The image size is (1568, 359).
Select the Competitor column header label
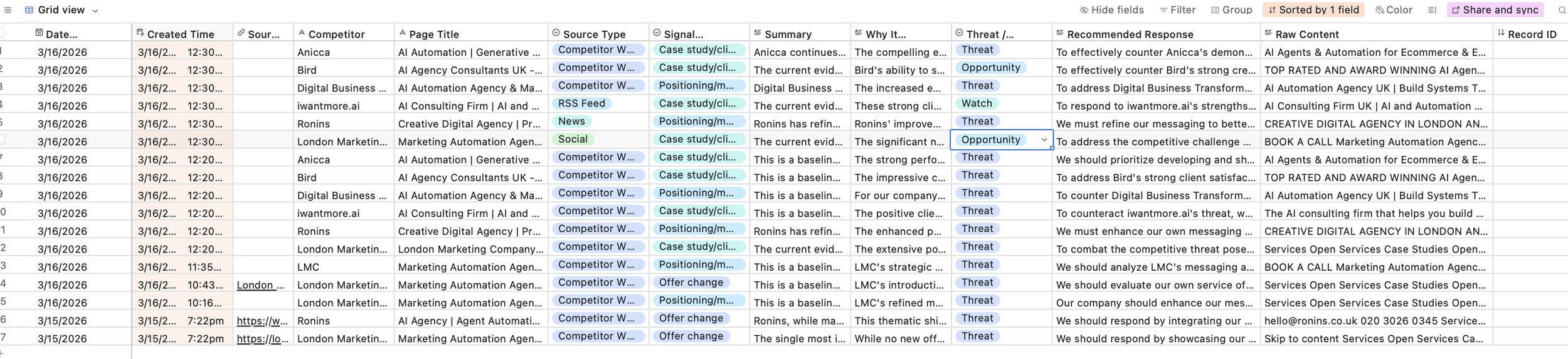[336, 34]
